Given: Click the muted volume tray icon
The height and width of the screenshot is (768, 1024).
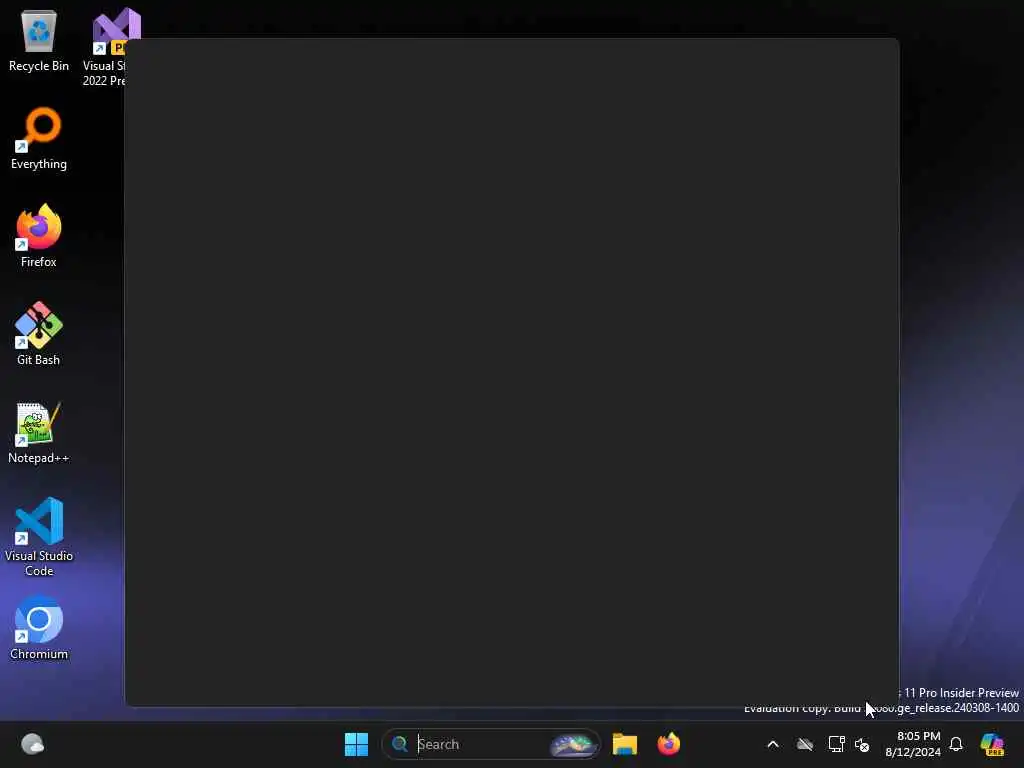Looking at the screenshot, I should (862, 744).
